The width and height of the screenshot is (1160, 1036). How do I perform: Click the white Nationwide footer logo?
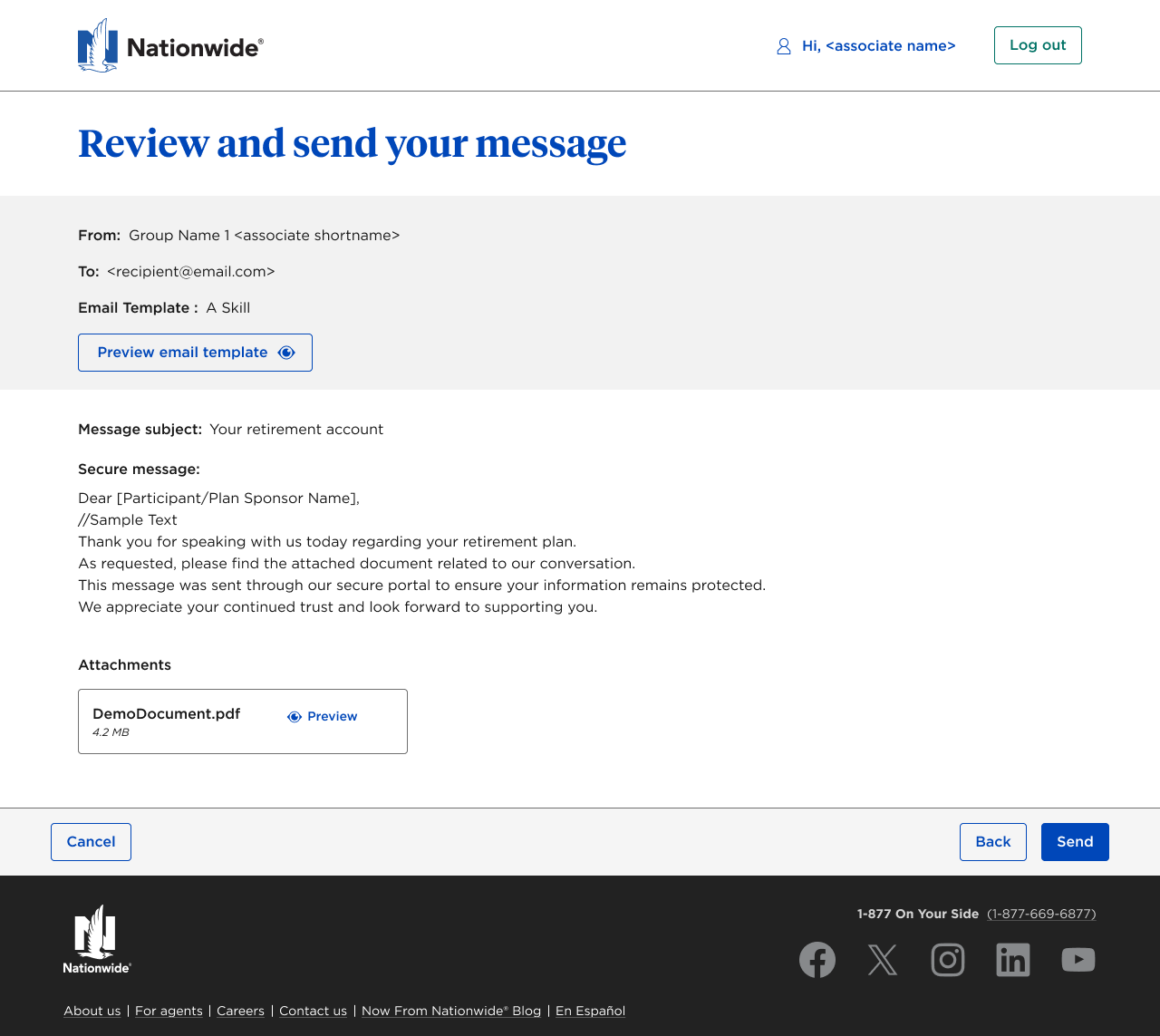pyautogui.click(x=97, y=939)
